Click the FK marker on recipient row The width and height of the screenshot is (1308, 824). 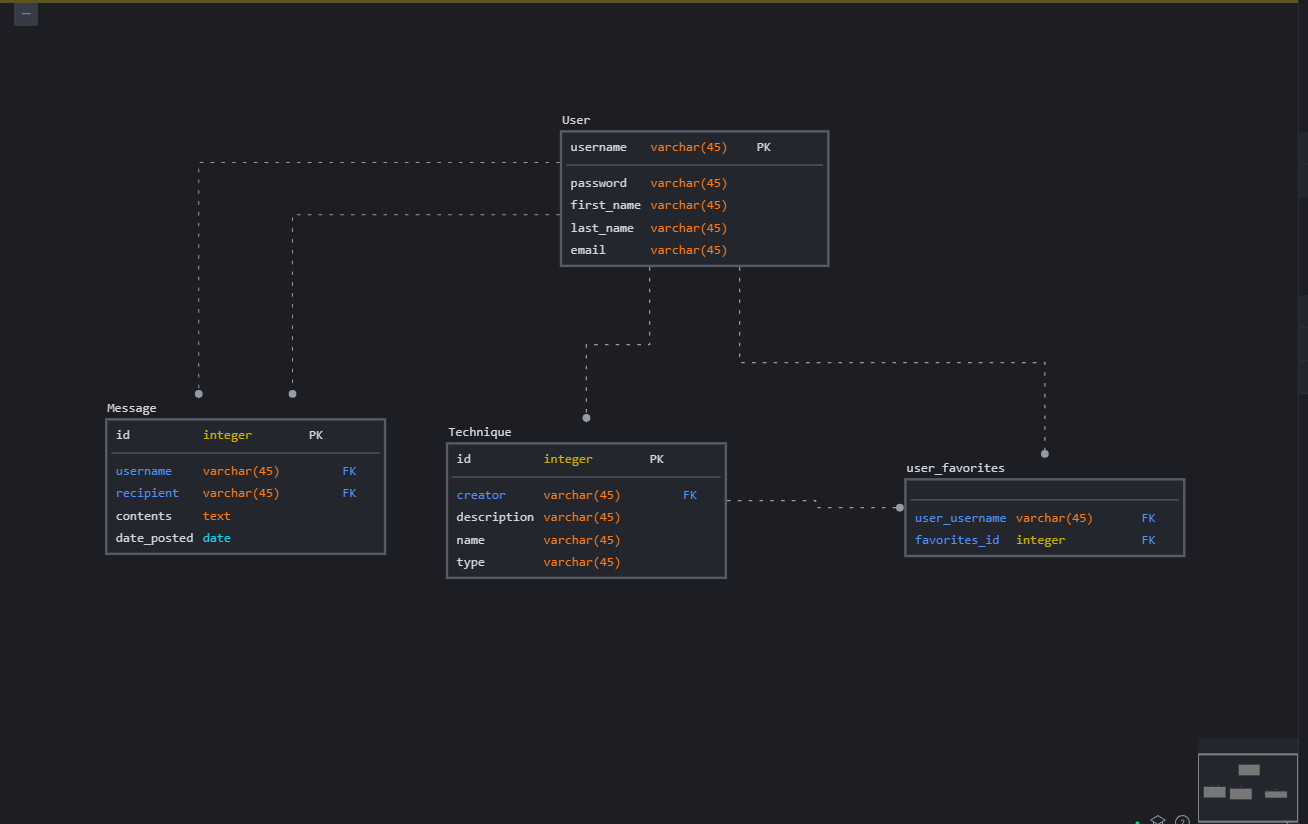[x=349, y=493]
